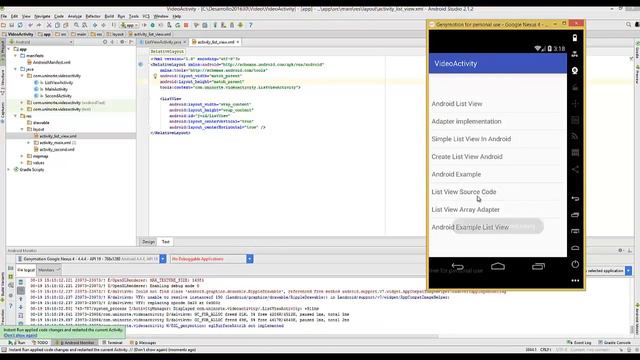Viewport: 640px width, 360px height.
Task: Click the Genymotion battery widget icon
Action: 575,38
